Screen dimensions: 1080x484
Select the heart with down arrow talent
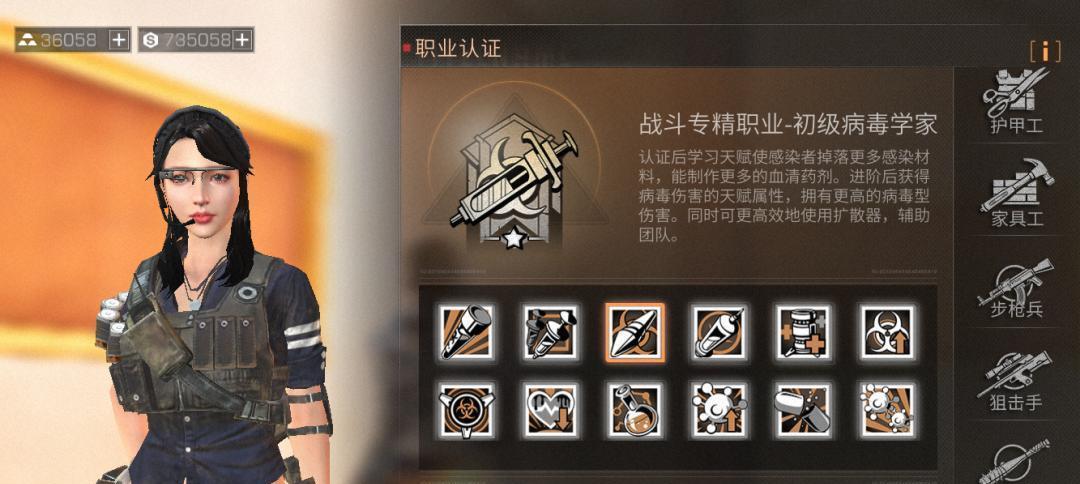(x=550, y=410)
